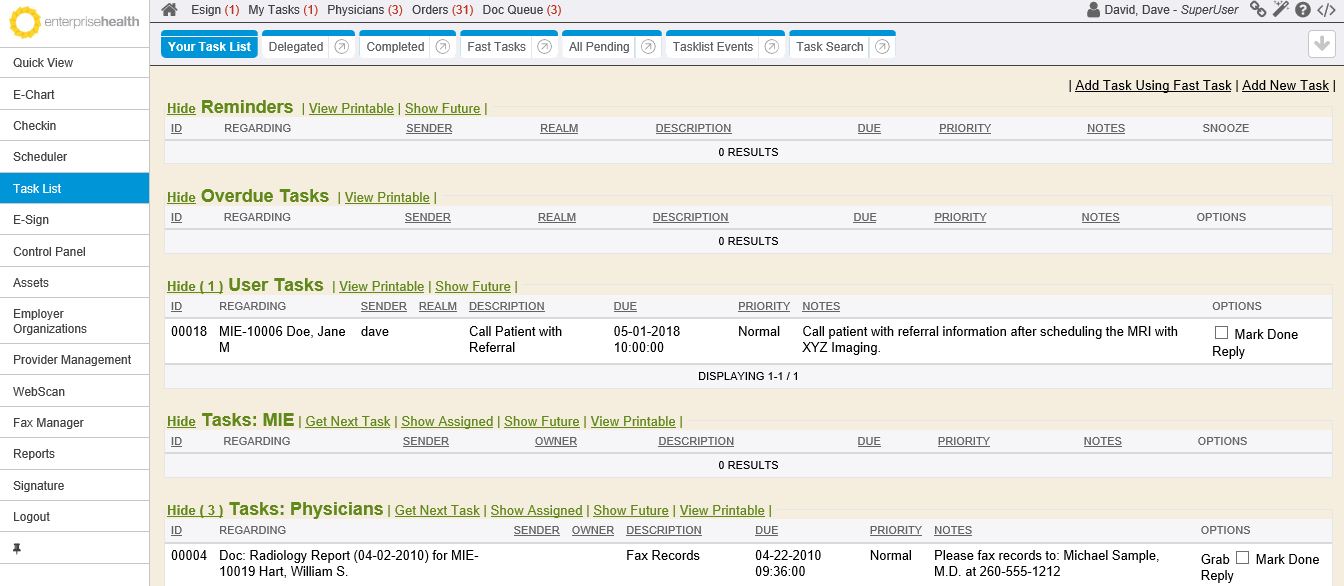This screenshot has height=586, width=1344.
Task: Open help via question mark icon
Action: [x=1303, y=10]
